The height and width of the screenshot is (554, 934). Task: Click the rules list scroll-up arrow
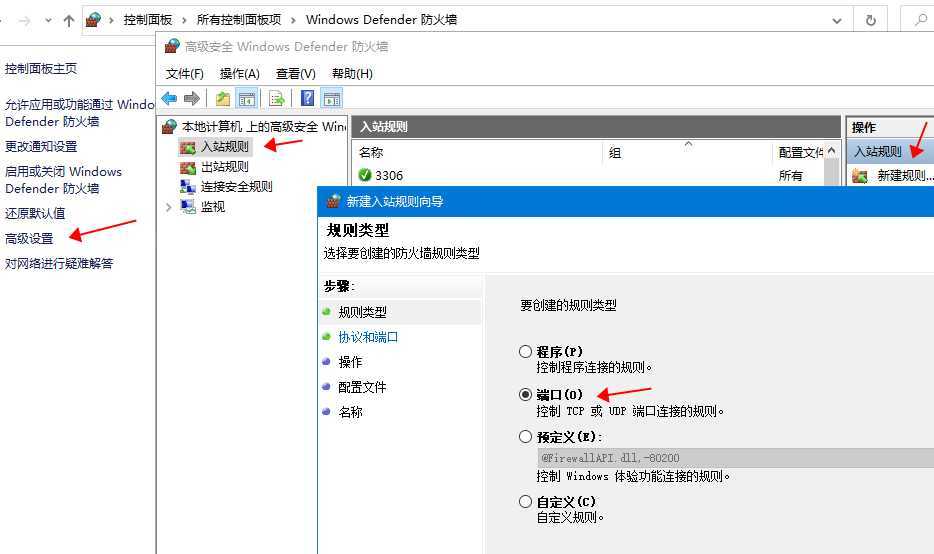point(832,151)
